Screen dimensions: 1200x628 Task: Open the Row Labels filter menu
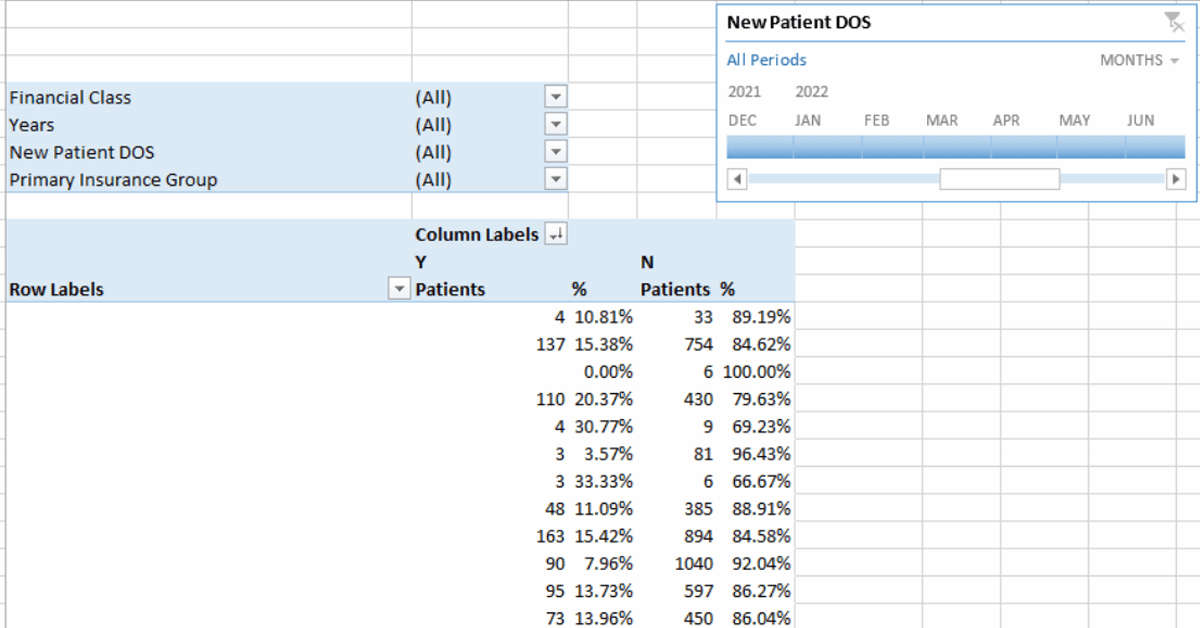tap(398, 288)
